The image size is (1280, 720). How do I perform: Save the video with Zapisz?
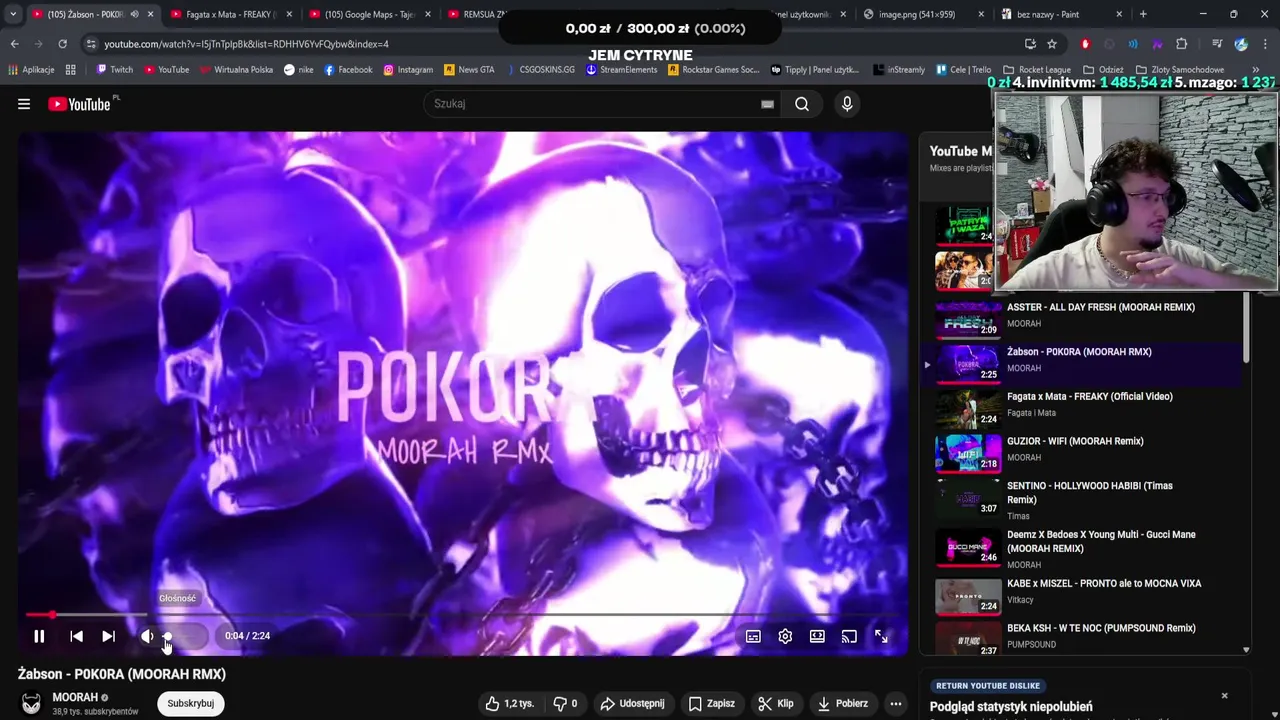712,703
